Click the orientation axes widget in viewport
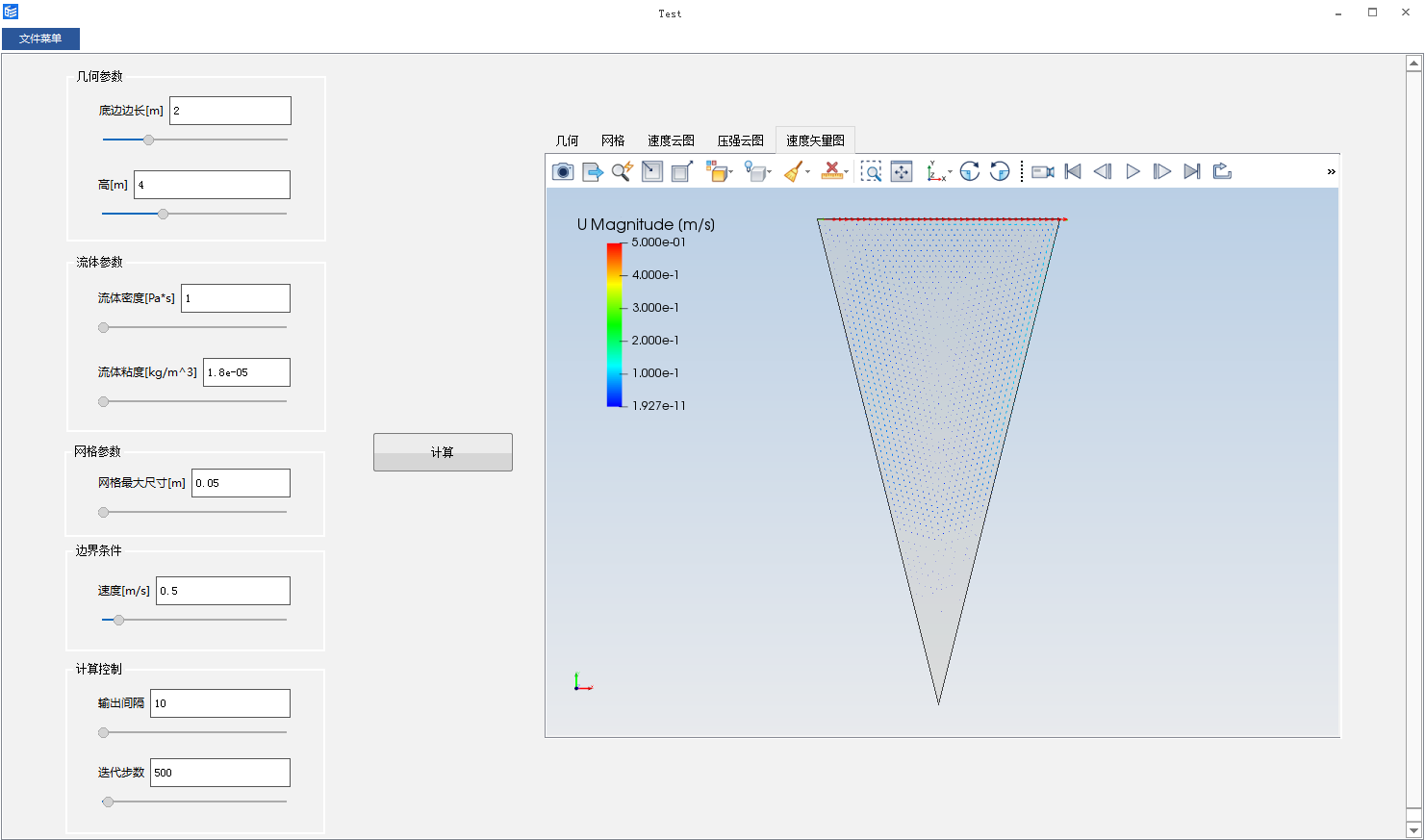Screen dimensions: 1425x840 (583, 682)
